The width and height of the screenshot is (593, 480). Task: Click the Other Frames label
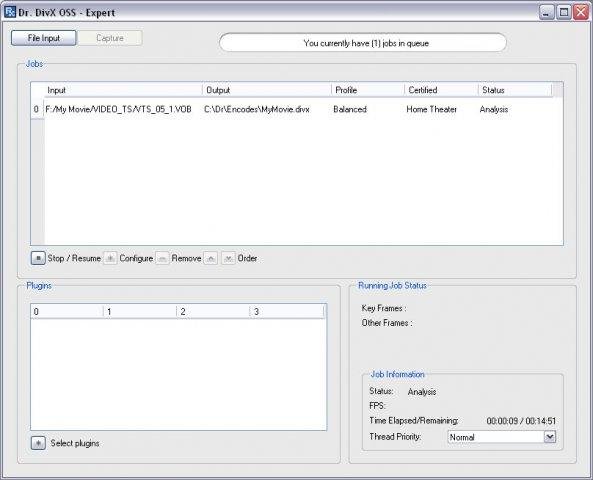coord(387,323)
